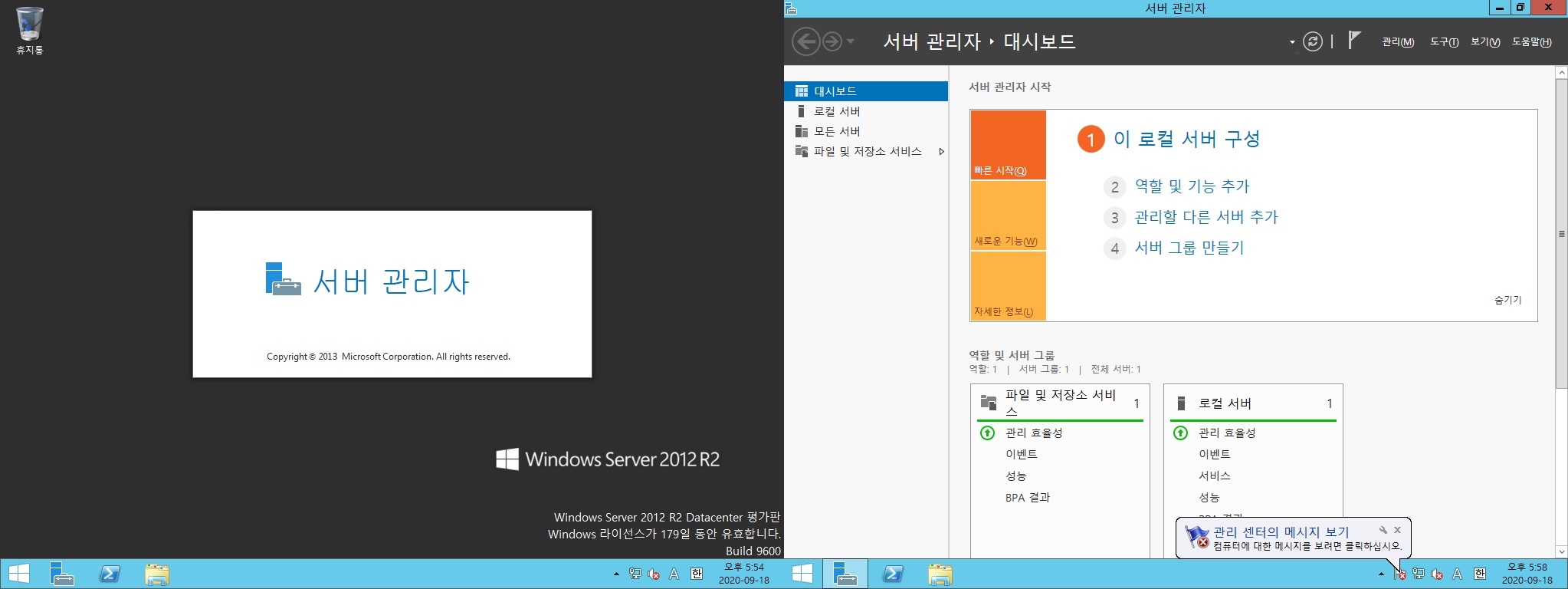Dismiss the Action Center notification balloon
1568x589 pixels.
[x=1397, y=530]
